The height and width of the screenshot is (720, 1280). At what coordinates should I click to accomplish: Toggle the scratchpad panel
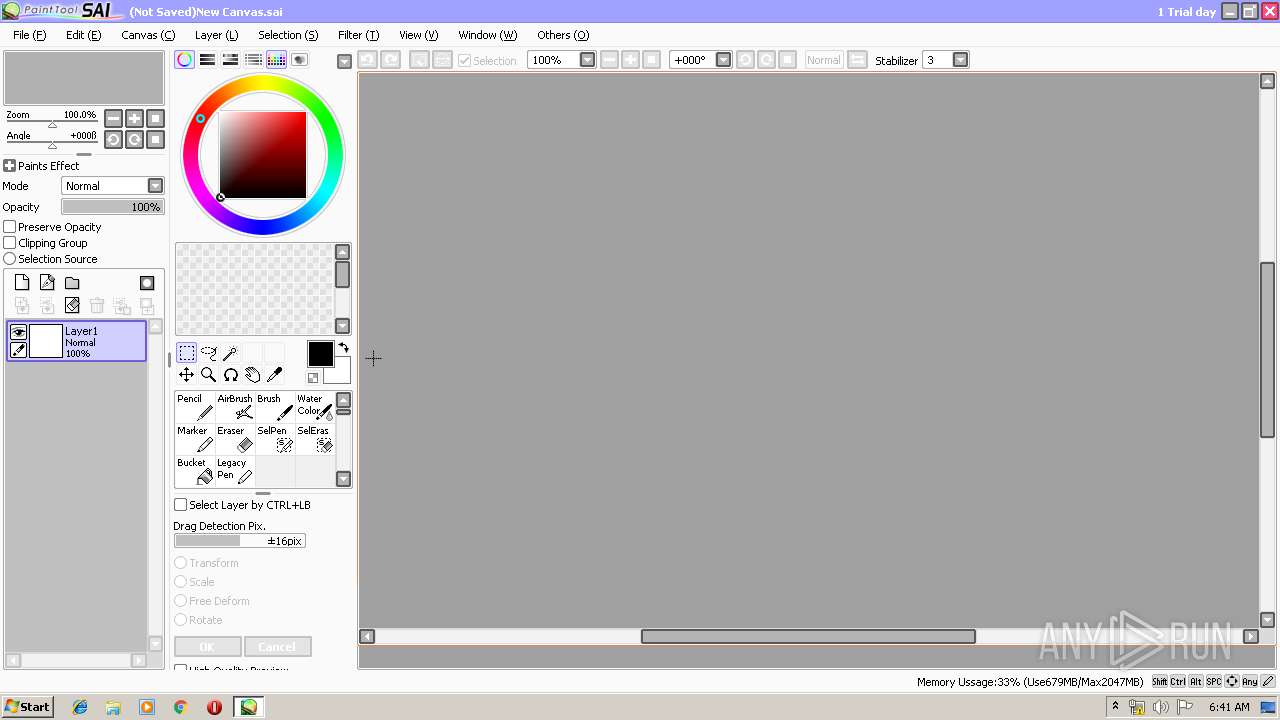click(300, 60)
